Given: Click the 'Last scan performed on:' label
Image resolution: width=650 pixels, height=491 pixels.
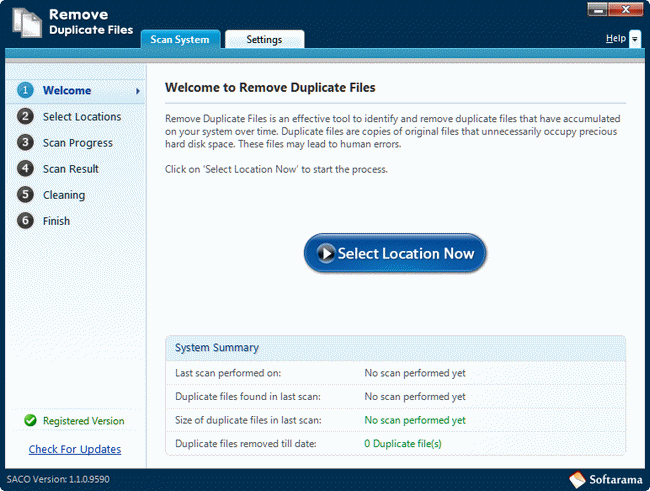Looking at the screenshot, I should [x=228, y=373].
